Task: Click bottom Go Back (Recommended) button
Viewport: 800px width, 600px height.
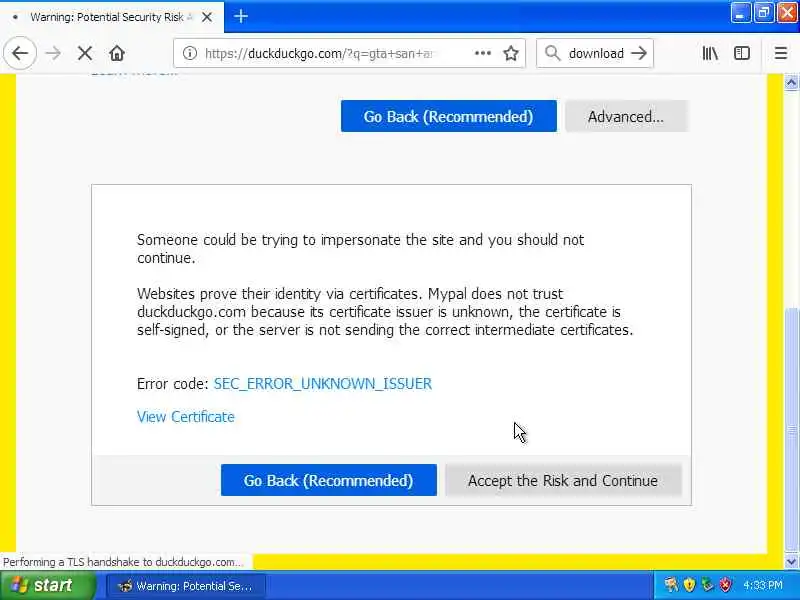Action: pos(329,480)
